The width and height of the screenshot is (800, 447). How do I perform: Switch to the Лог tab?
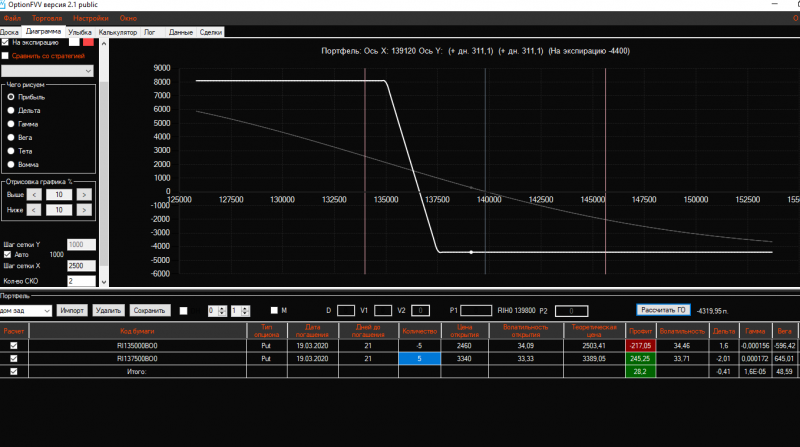pos(149,32)
